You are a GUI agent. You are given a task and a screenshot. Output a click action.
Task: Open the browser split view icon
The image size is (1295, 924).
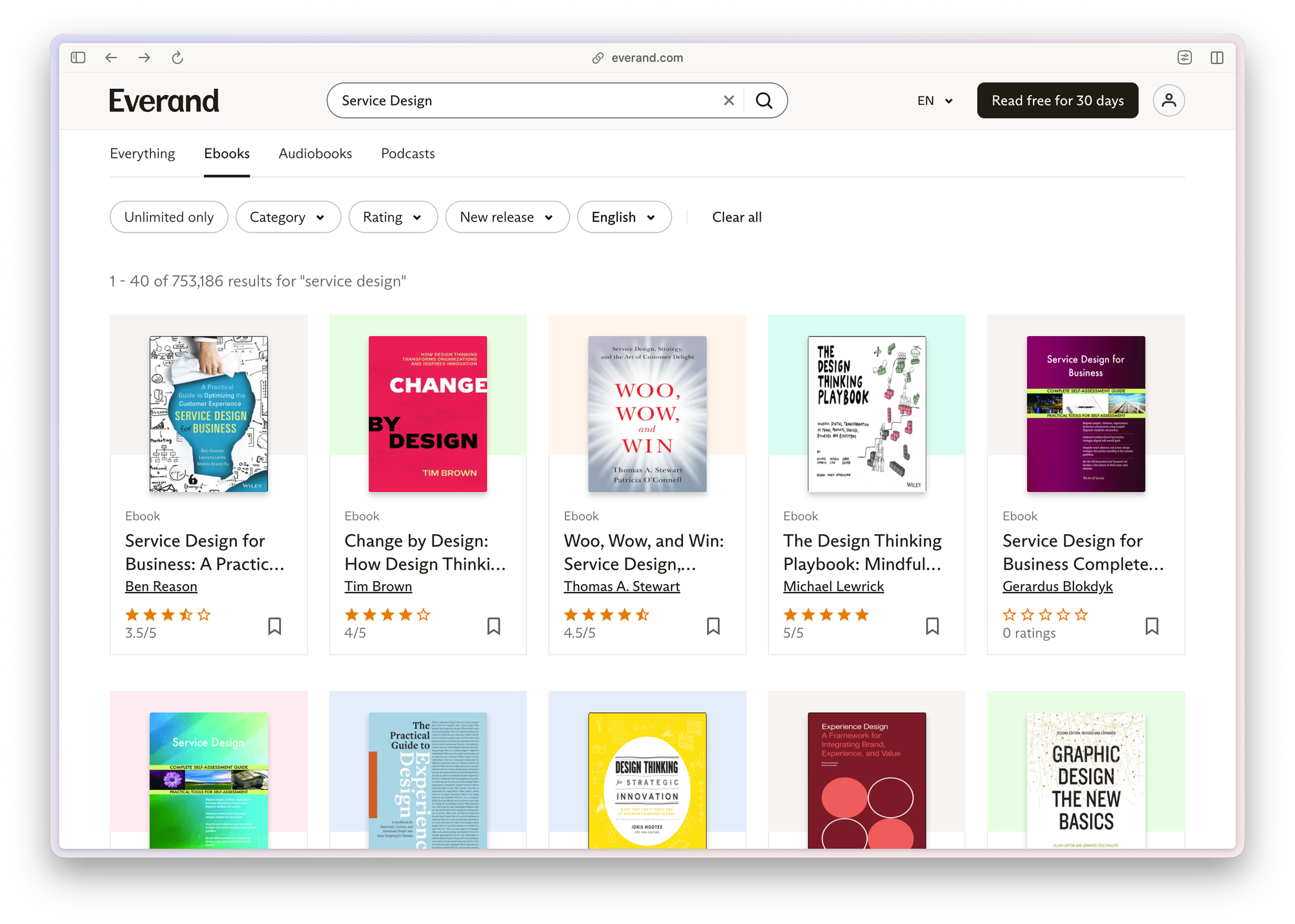(1217, 58)
